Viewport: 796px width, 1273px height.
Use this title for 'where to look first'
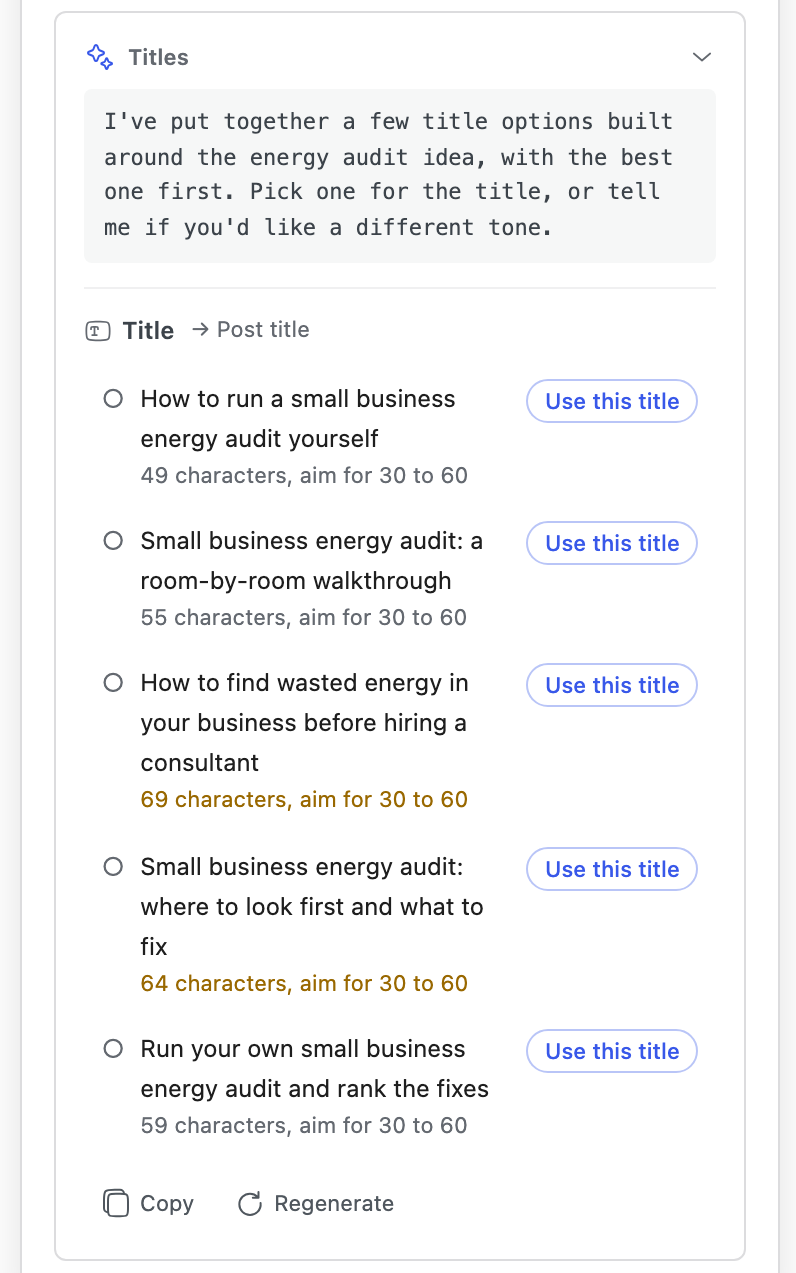click(x=612, y=869)
